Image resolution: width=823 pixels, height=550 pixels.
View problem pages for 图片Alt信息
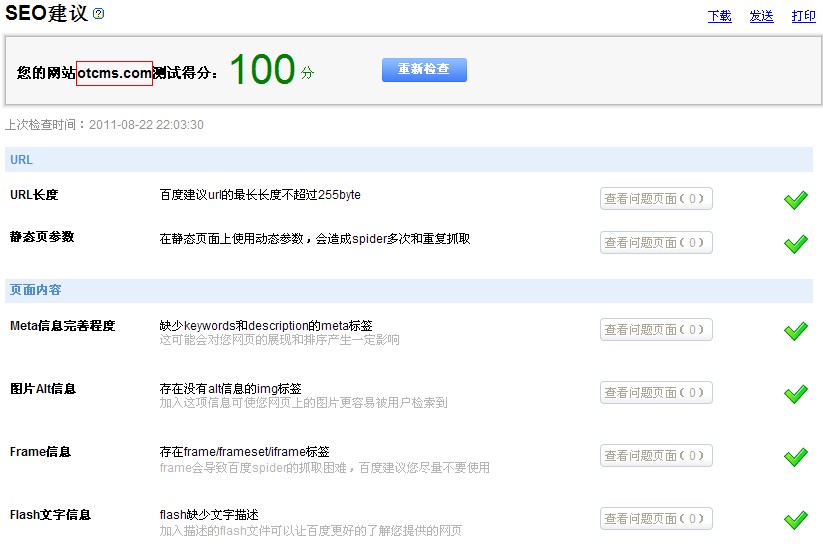(656, 393)
